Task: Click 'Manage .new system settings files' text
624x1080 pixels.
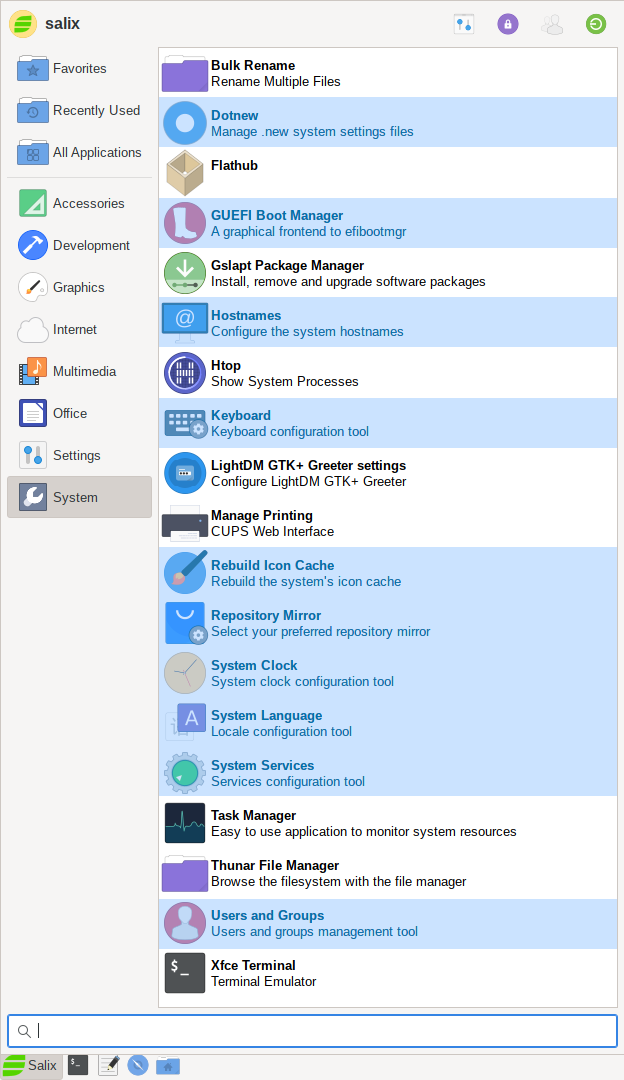Action: point(312,132)
